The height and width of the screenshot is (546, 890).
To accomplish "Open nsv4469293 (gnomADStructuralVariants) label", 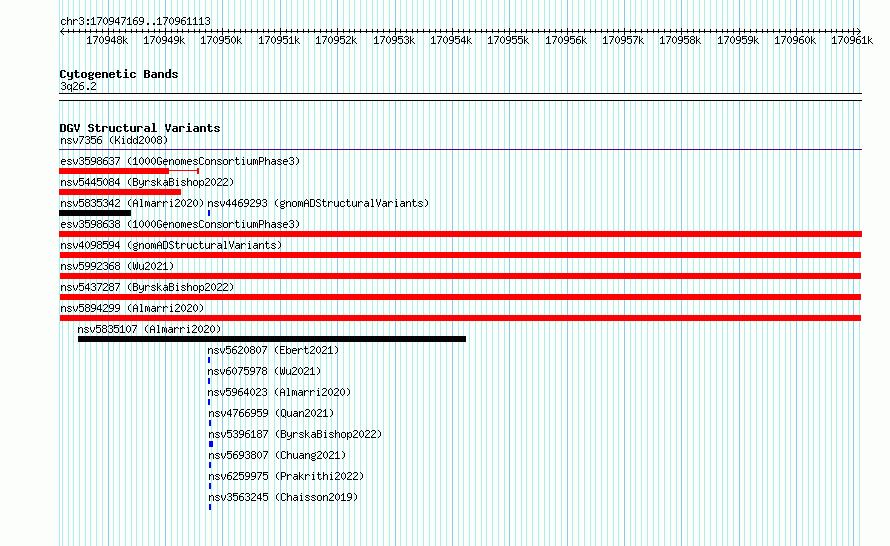I will pos(318,203).
